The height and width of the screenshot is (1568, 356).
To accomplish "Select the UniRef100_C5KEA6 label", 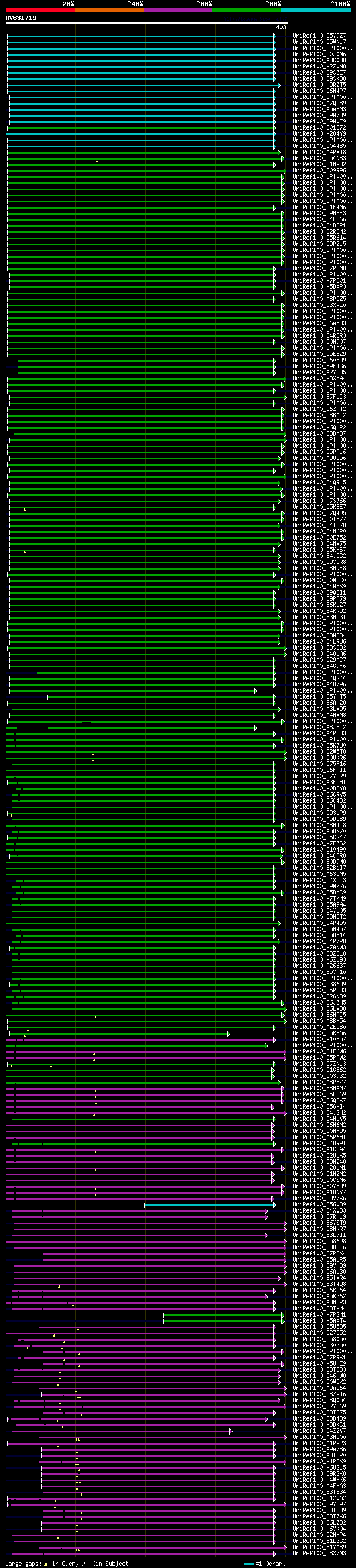I will click(319, 1033).
